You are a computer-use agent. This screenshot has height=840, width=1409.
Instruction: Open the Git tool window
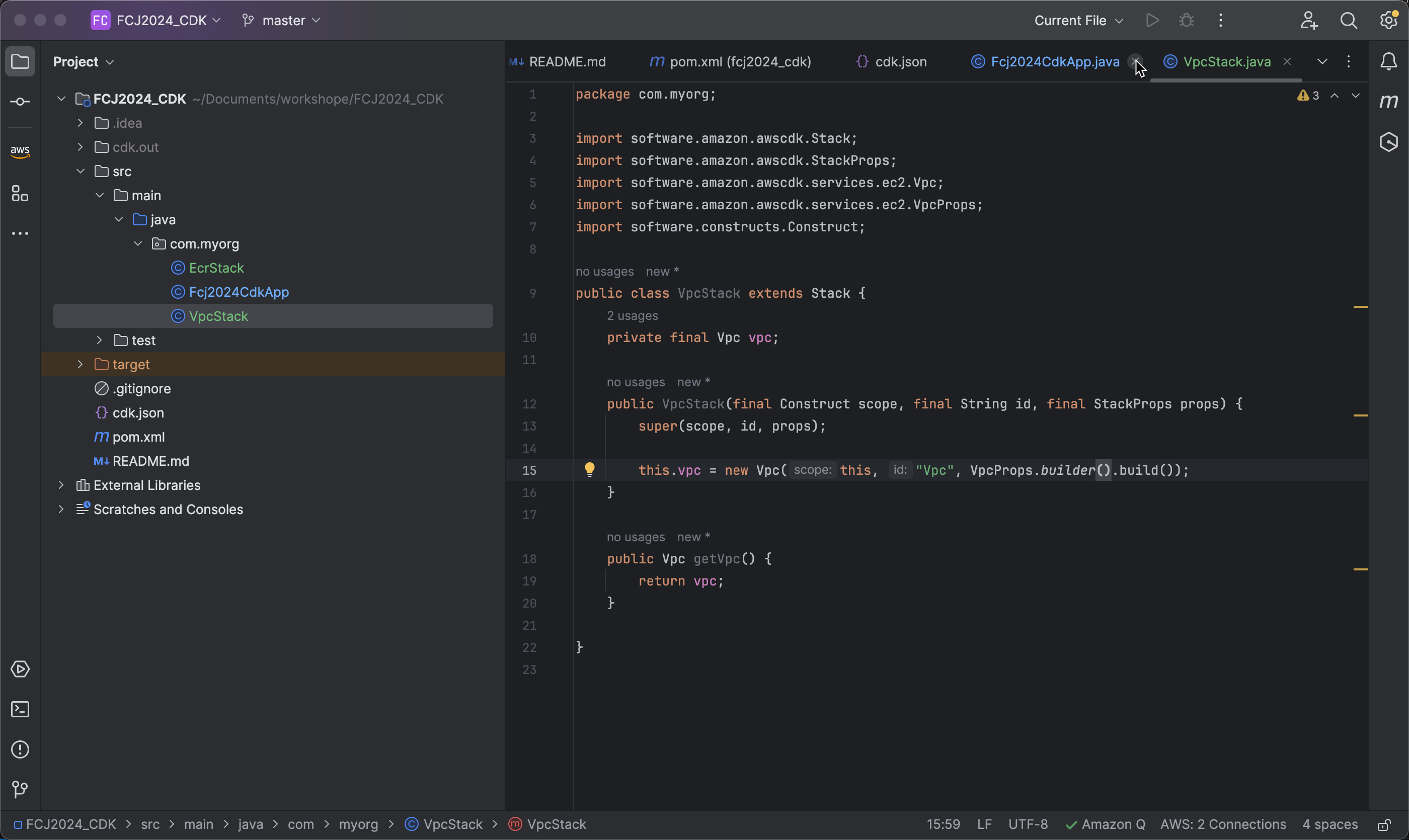21,789
